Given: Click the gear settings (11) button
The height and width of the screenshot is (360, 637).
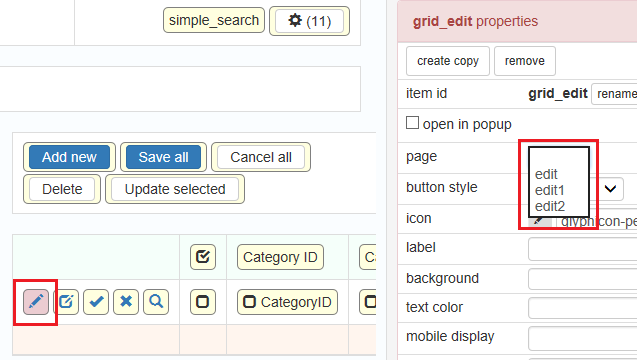Looking at the screenshot, I should 309,21.
